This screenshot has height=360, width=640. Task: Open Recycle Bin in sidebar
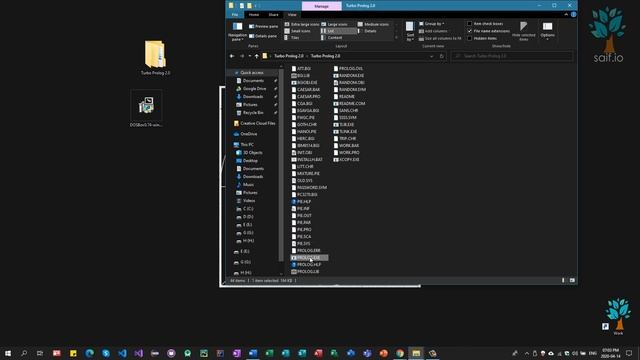(253, 113)
